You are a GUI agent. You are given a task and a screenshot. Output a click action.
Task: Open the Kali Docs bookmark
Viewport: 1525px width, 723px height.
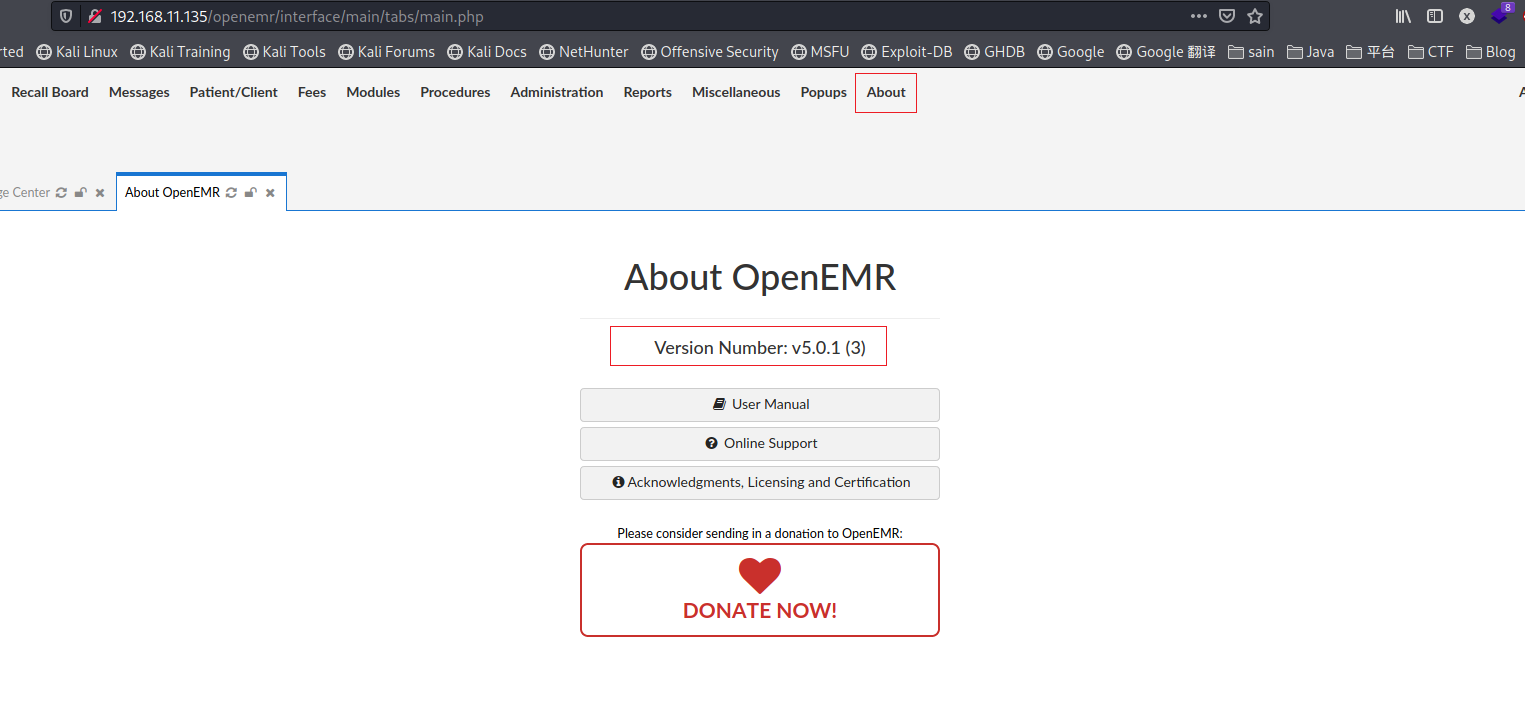[487, 52]
